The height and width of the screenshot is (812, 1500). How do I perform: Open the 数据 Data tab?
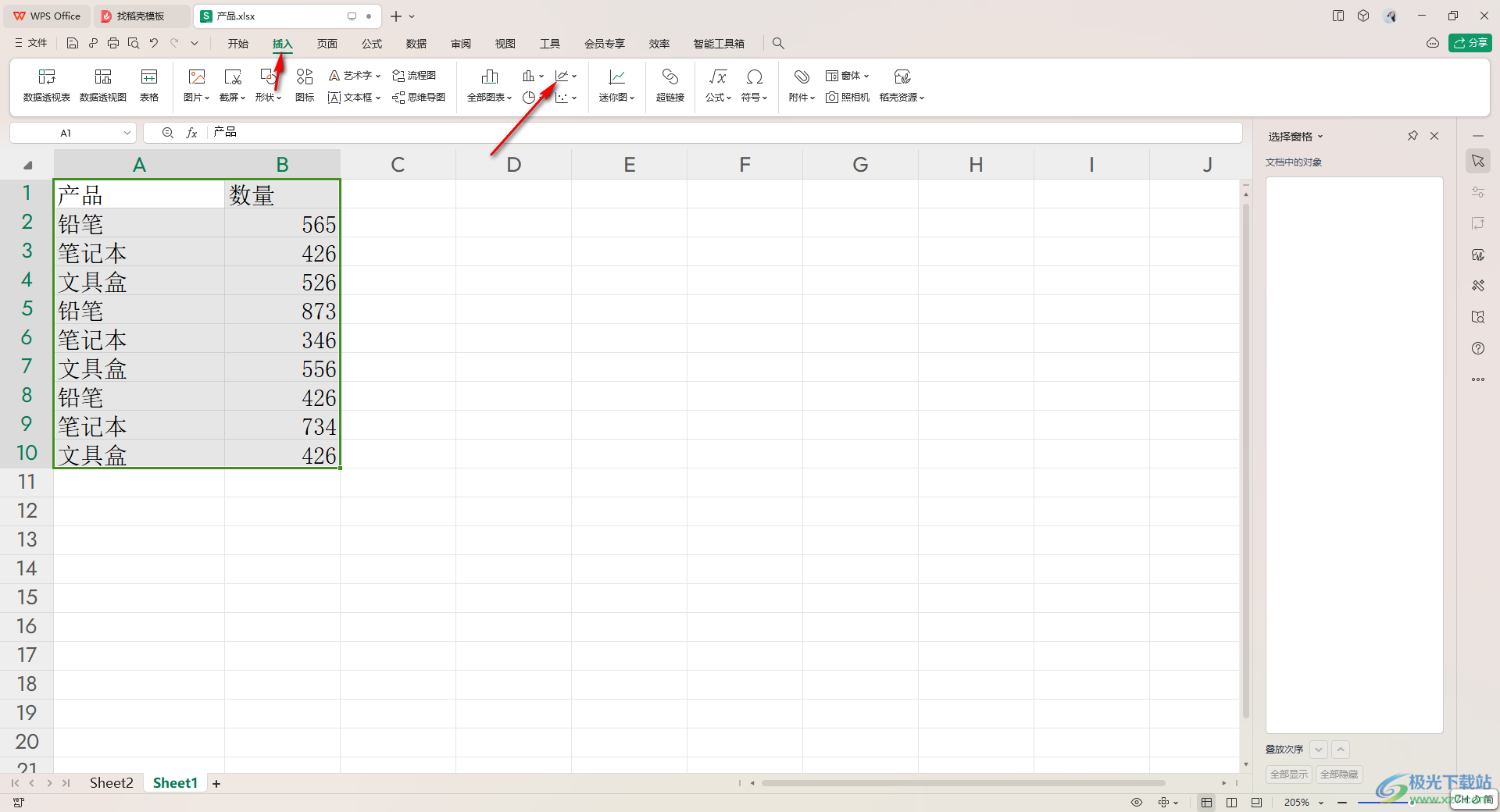click(416, 44)
